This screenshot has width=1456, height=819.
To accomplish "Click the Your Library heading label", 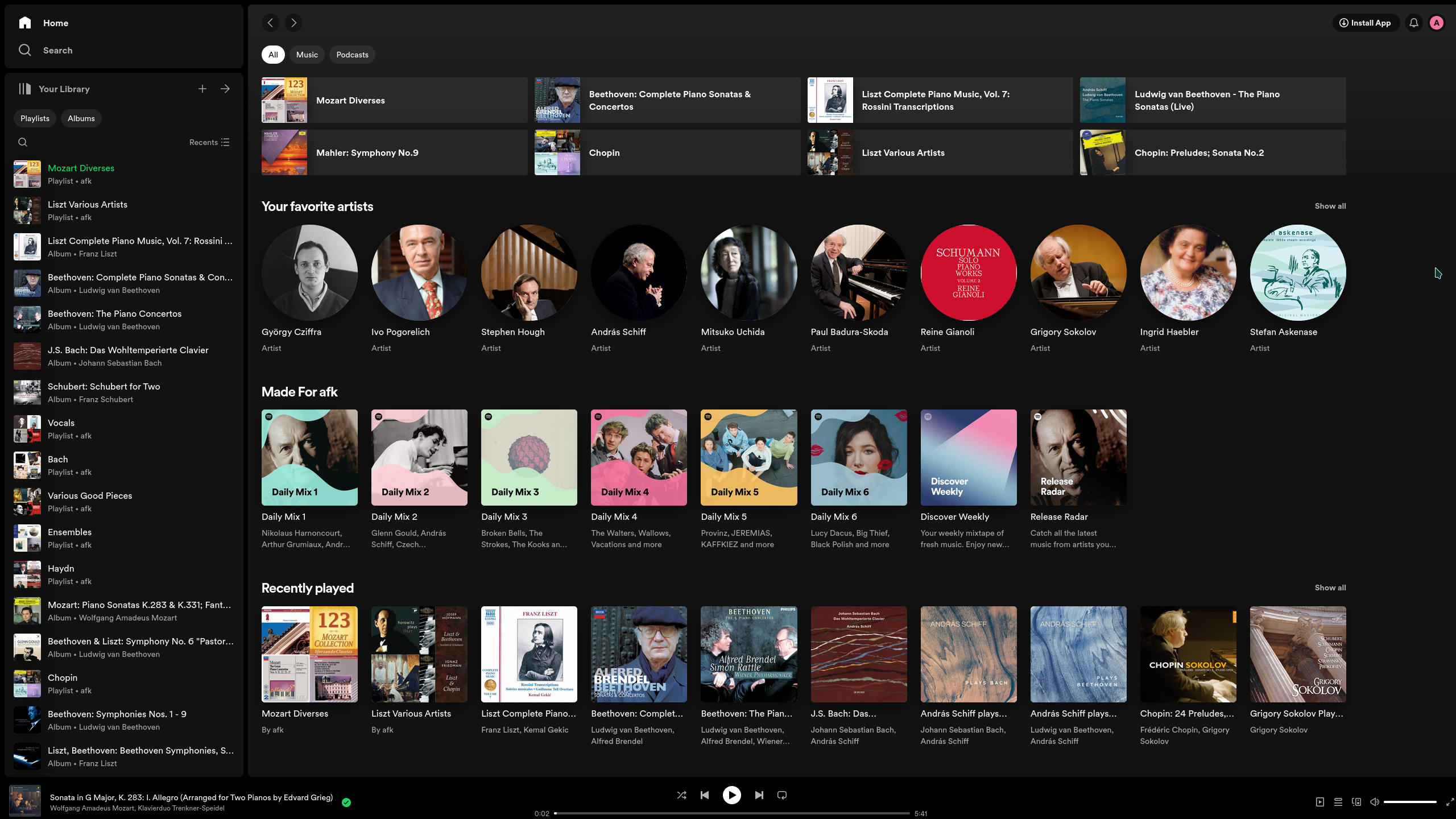I will (x=64, y=89).
